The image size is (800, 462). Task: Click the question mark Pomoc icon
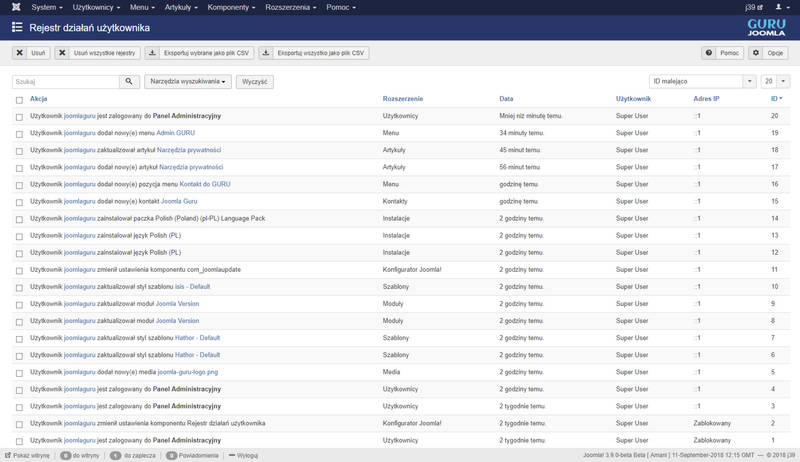(x=709, y=53)
